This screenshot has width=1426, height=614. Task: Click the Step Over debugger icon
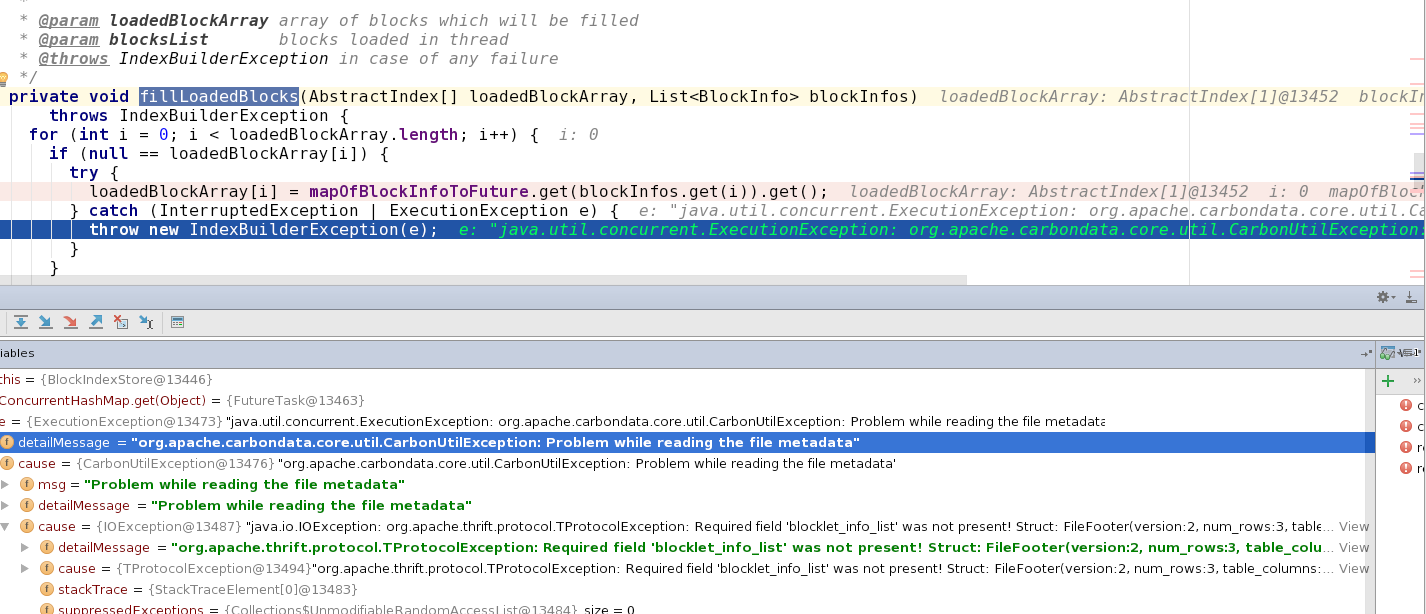(20, 322)
